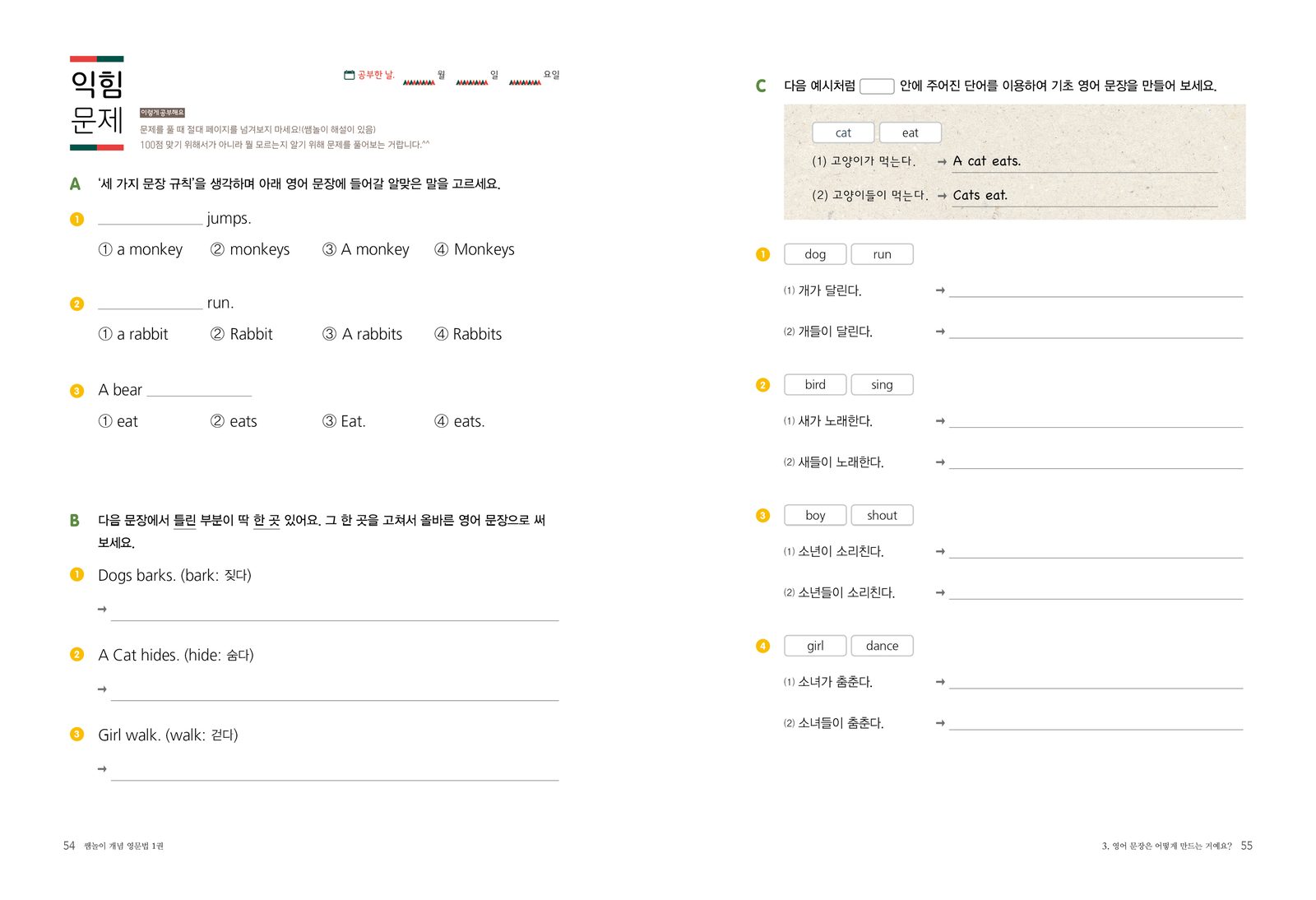Image resolution: width=1316 pixels, height=900 pixels.
Task: Click the yellow number 1 circle beside 'jumps.'
Action: [76, 219]
